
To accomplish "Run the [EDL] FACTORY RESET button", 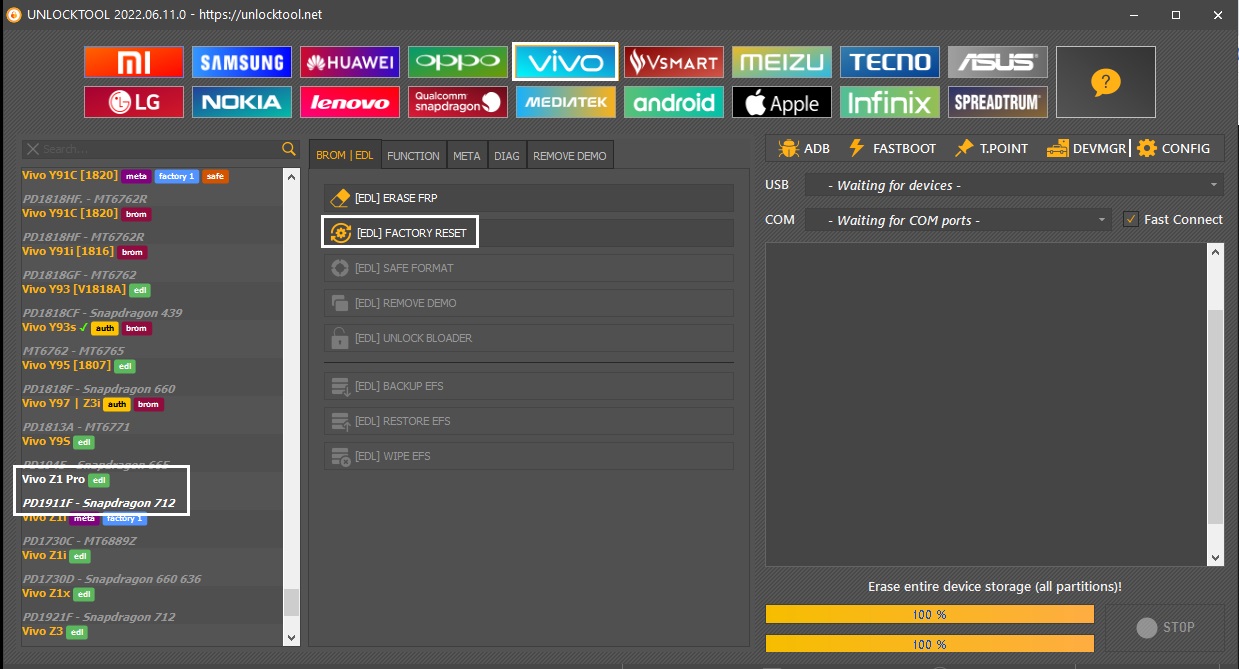I will (529, 233).
